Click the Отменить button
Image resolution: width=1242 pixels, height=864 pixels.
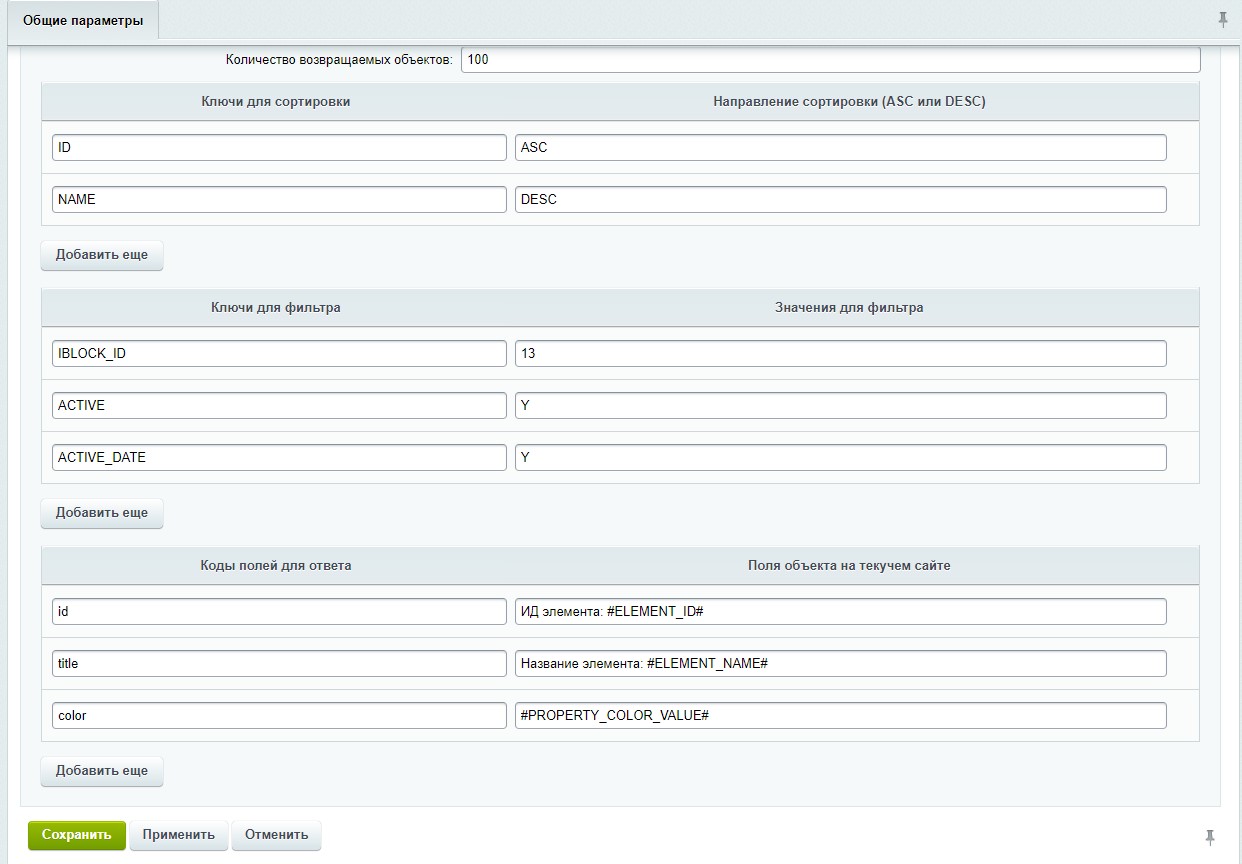pos(276,835)
